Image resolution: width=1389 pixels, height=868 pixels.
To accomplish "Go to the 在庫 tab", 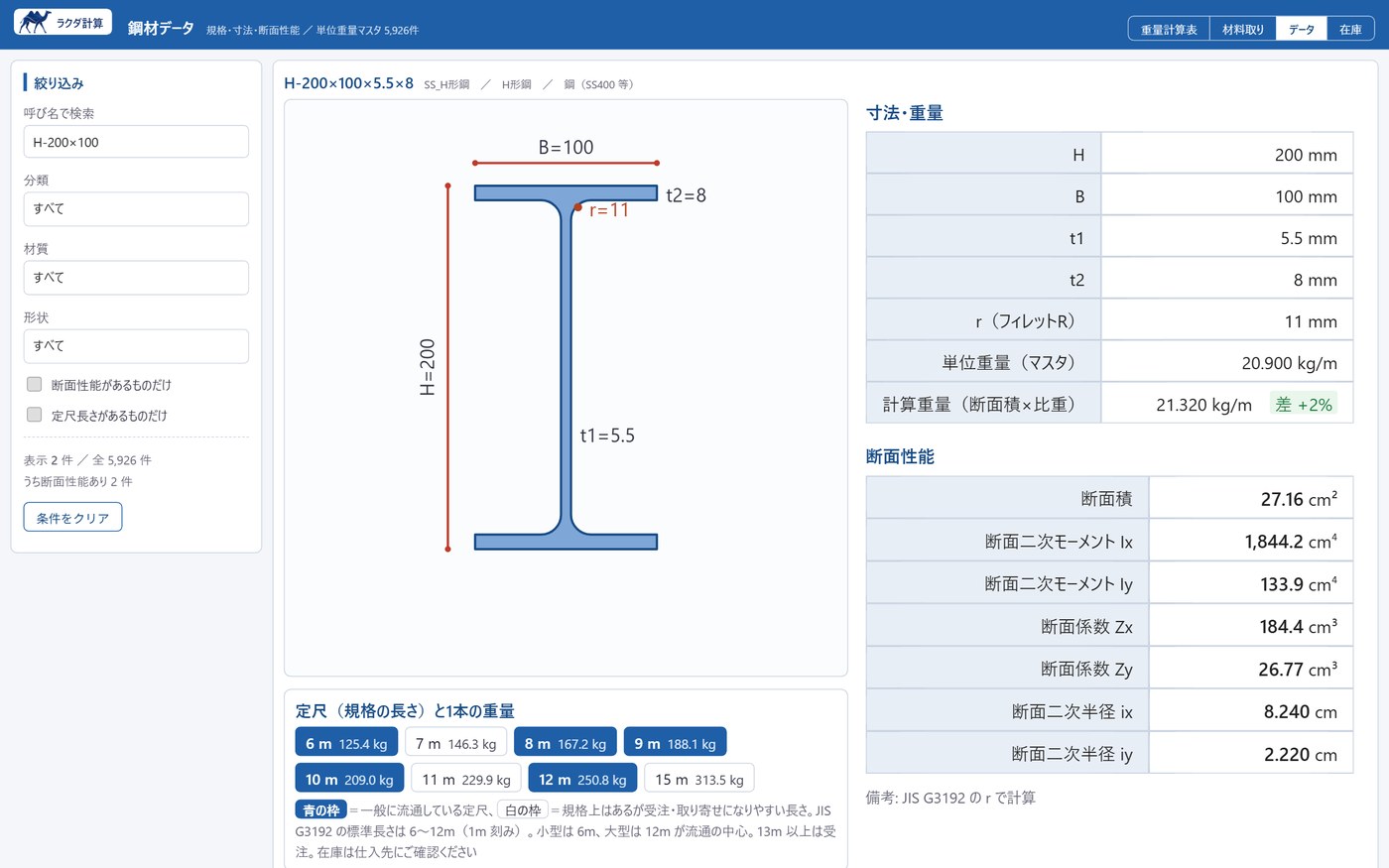I will pyautogui.click(x=1350, y=30).
